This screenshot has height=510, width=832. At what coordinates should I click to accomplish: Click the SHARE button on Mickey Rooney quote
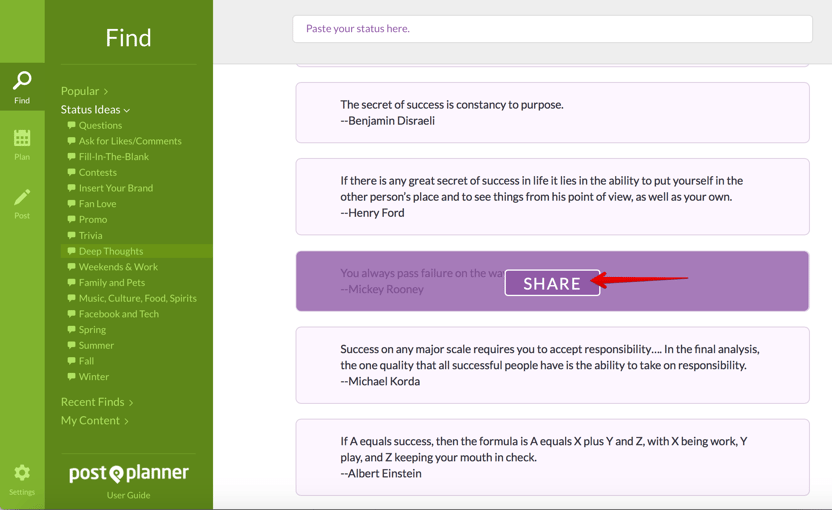tap(552, 283)
